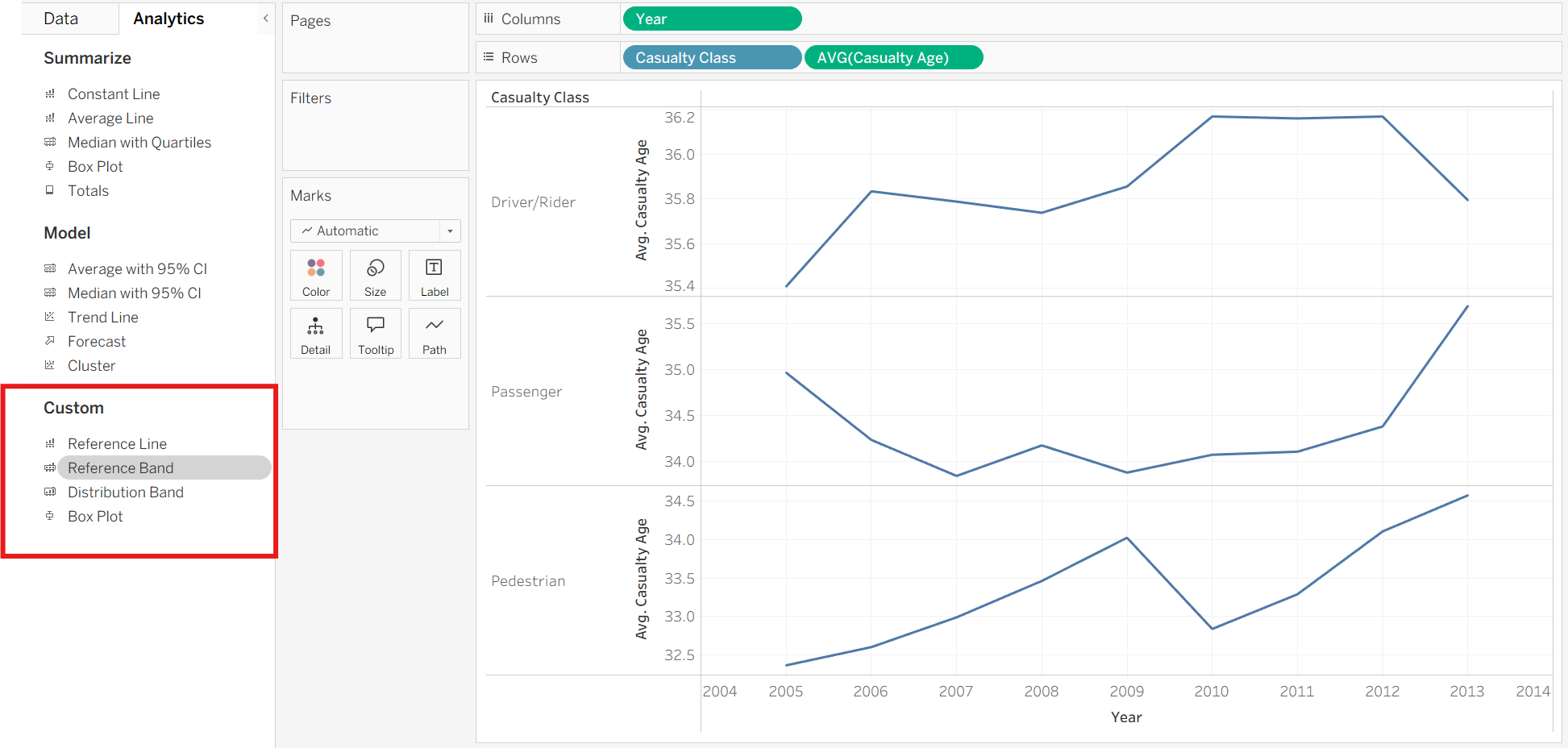Open the Label marks card
1568x748 pixels.
coord(434,276)
